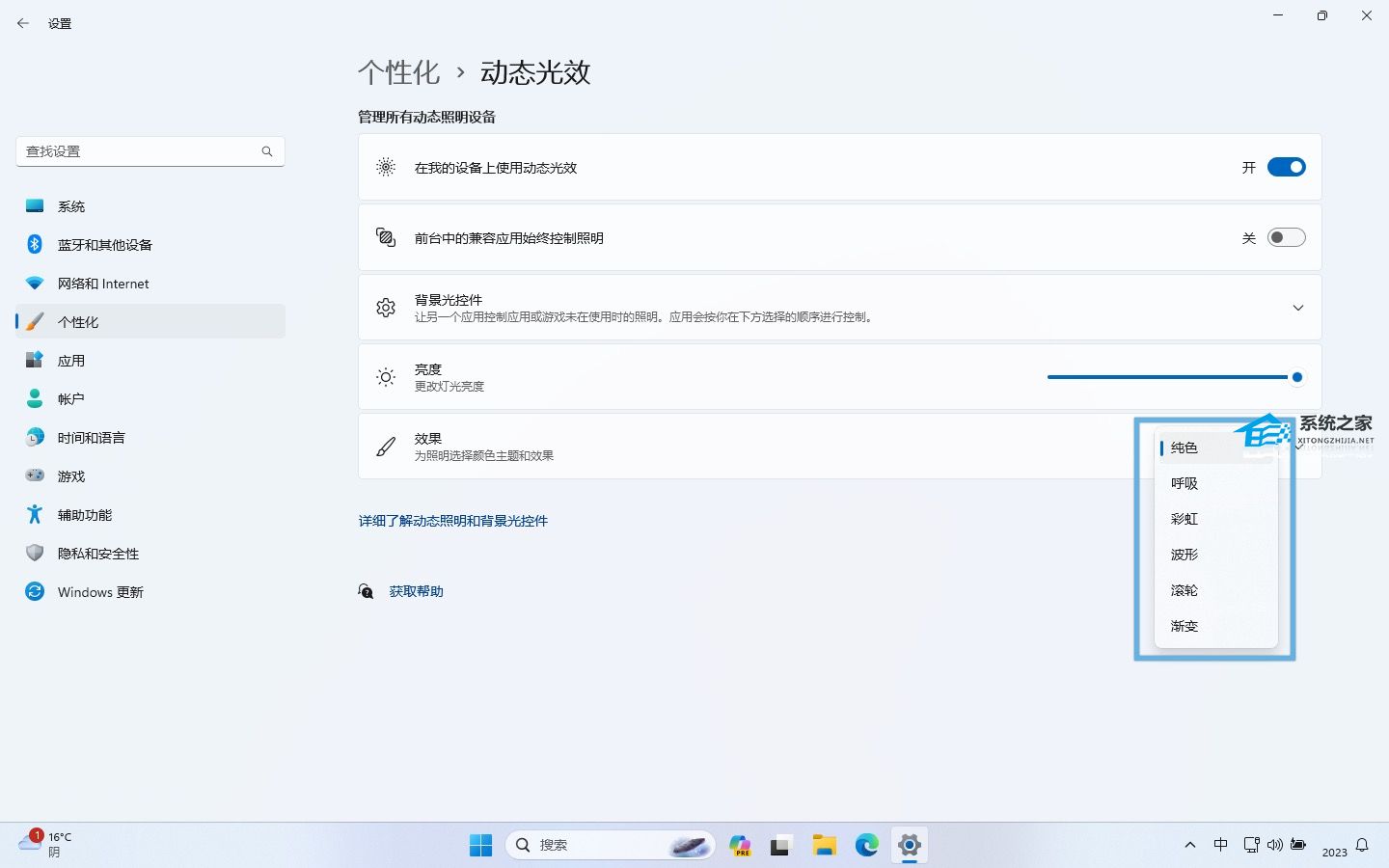Disable 在我的设备上使用动态光效
Screen dimensions: 1389x868
coord(1287,166)
